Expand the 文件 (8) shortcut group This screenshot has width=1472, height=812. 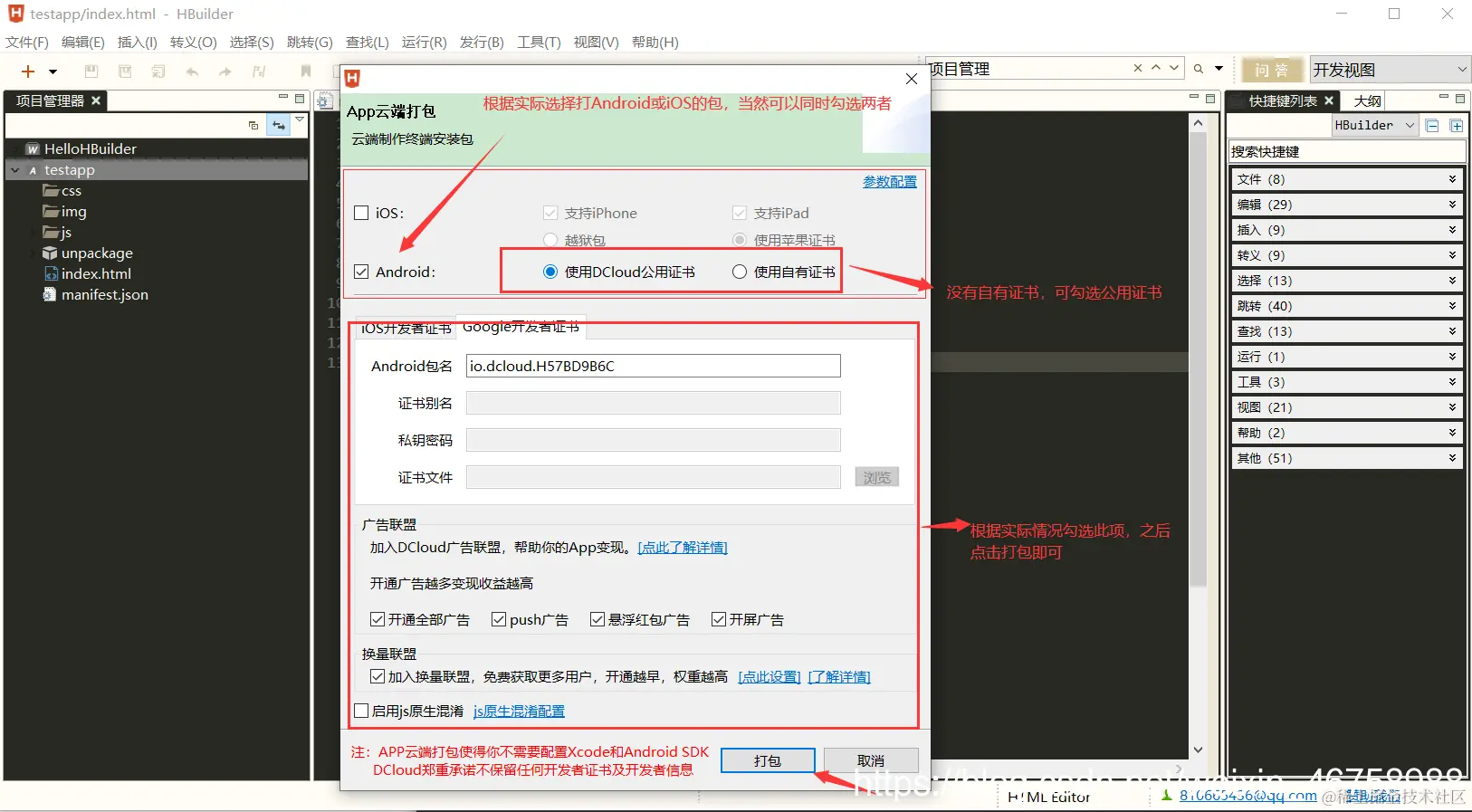(1347, 179)
